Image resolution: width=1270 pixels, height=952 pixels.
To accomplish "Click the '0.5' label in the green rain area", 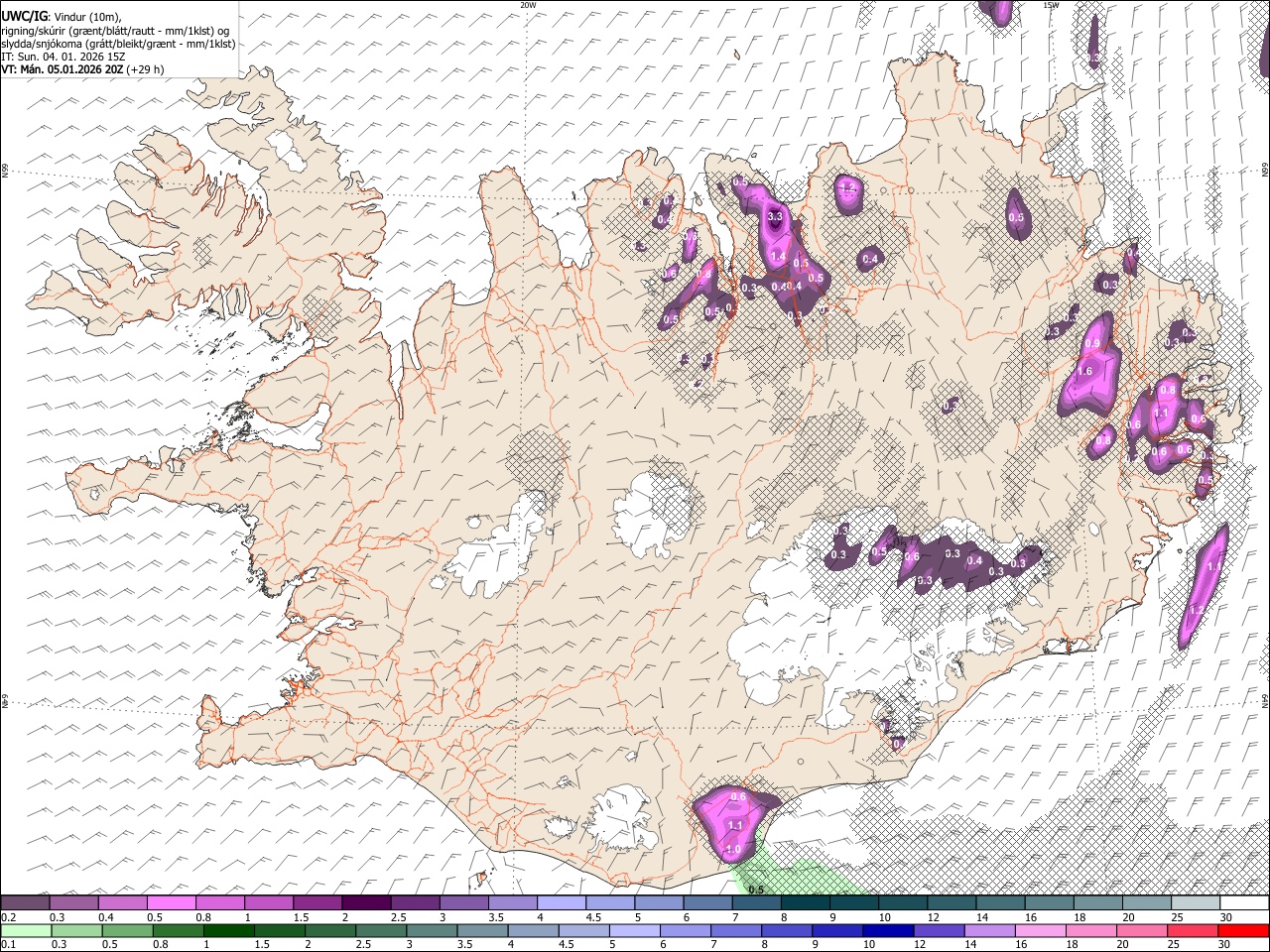I will (755, 890).
